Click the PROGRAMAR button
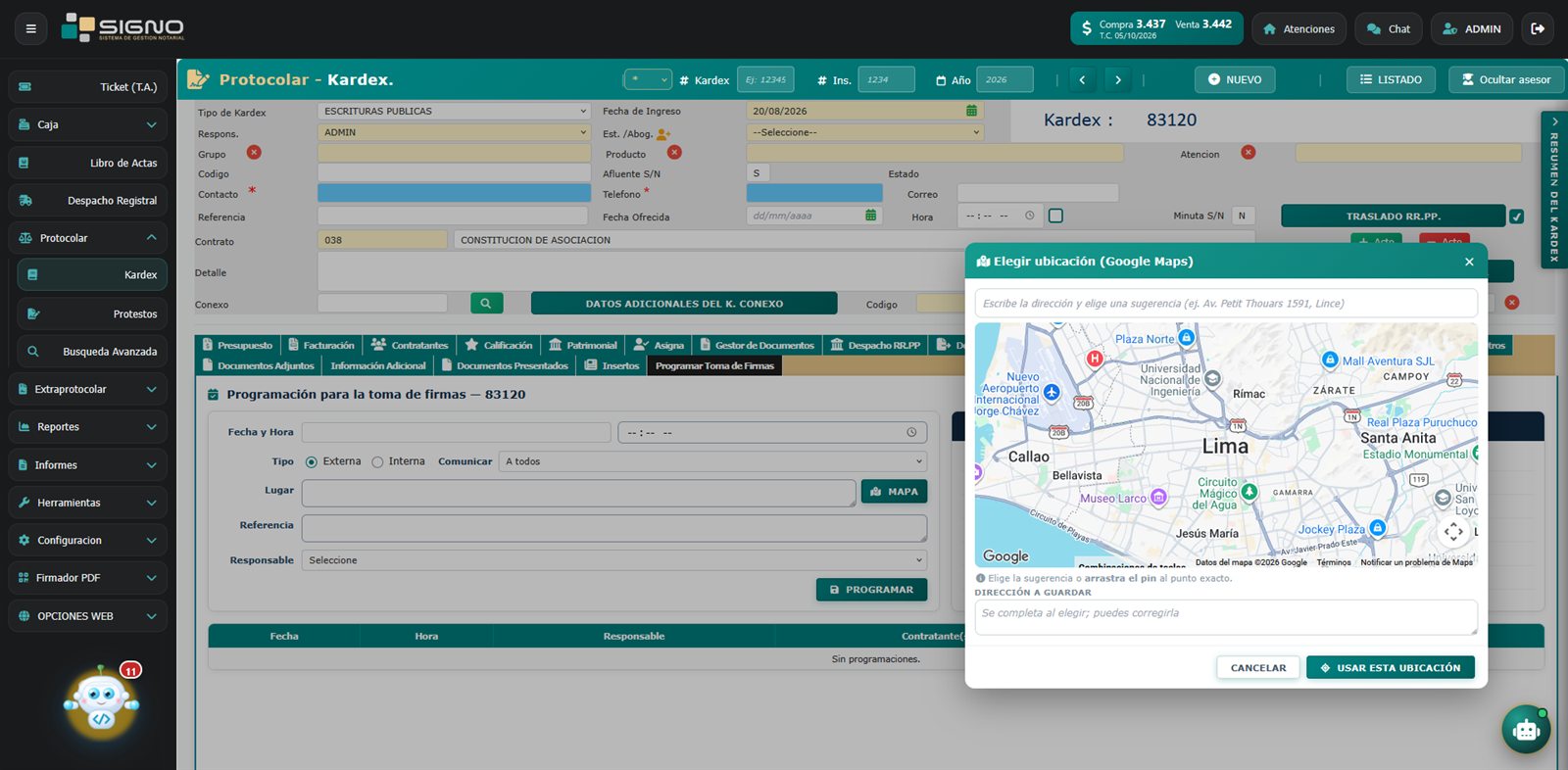The image size is (1568, 770). 871,590
